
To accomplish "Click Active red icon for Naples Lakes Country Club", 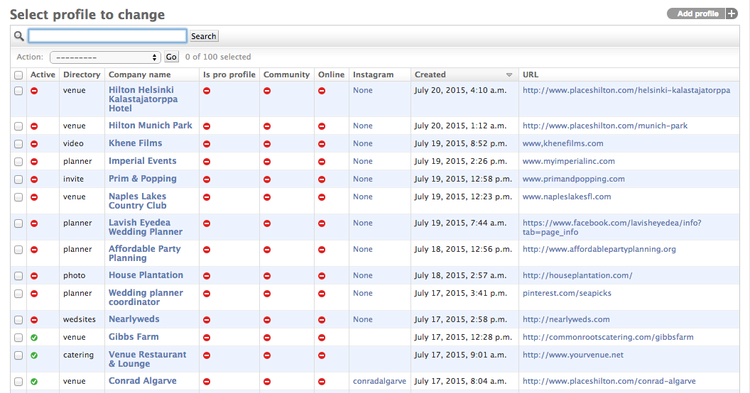I will [x=34, y=197].
